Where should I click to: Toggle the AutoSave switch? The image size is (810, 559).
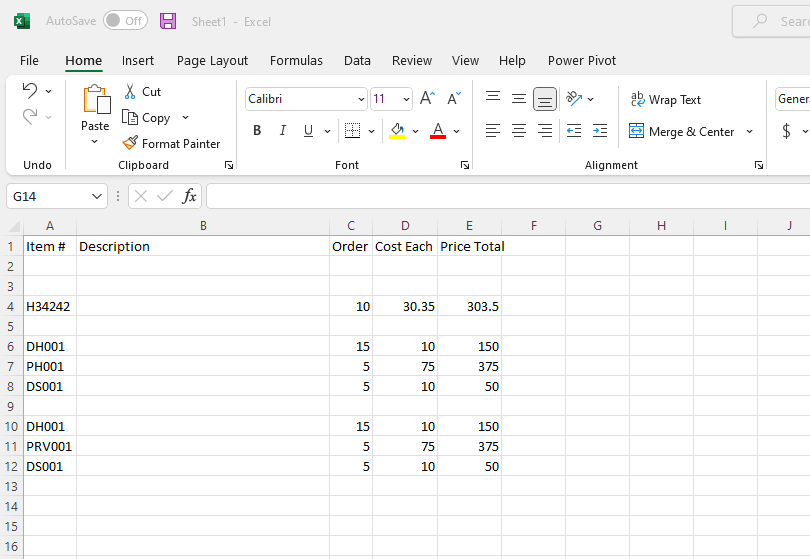[x=126, y=21]
